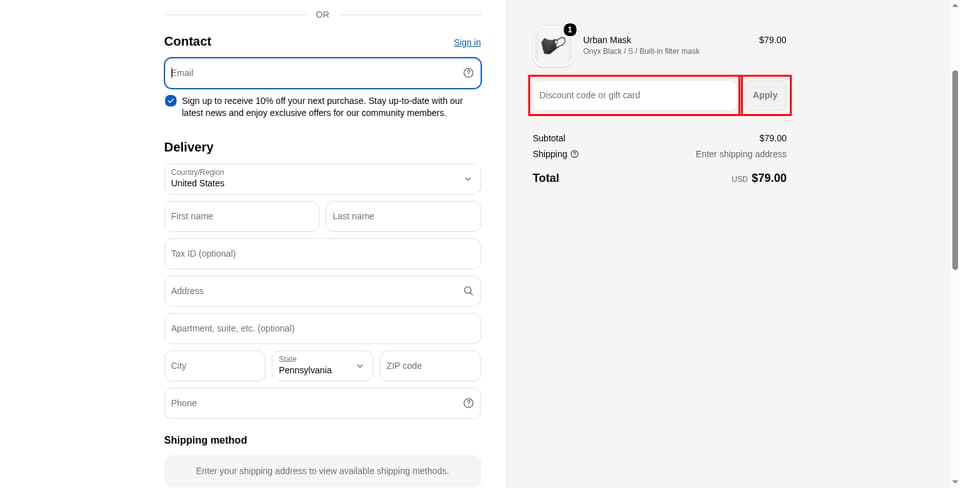Viewport: 960px width, 488px height.
Task: Focus the Apartment, suite, etc. field
Action: click(323, 328)
